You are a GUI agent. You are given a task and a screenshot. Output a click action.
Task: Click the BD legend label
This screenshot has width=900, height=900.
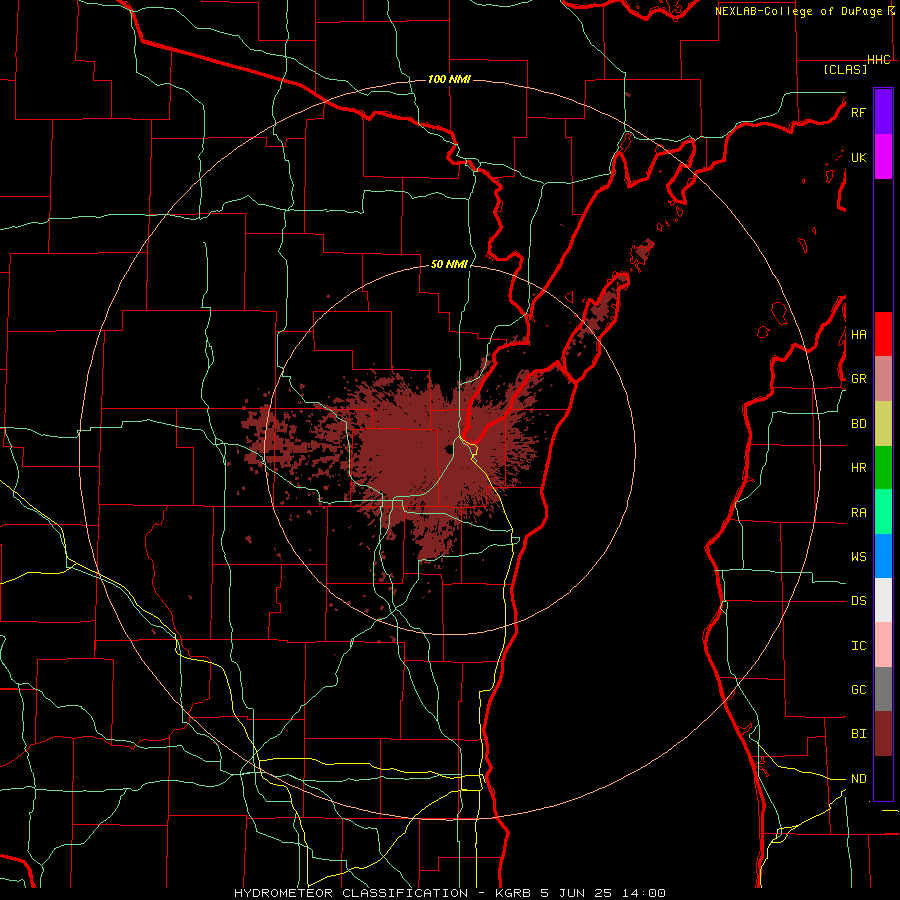(858, 424)
